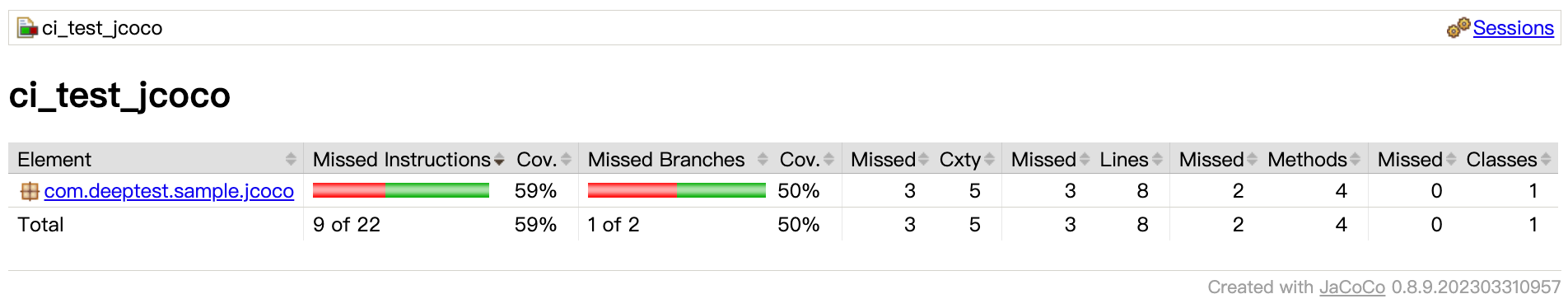Click the ci_test_jcoco report icon
This screenshot has width=1568, height=308.
tap(28, 28)
